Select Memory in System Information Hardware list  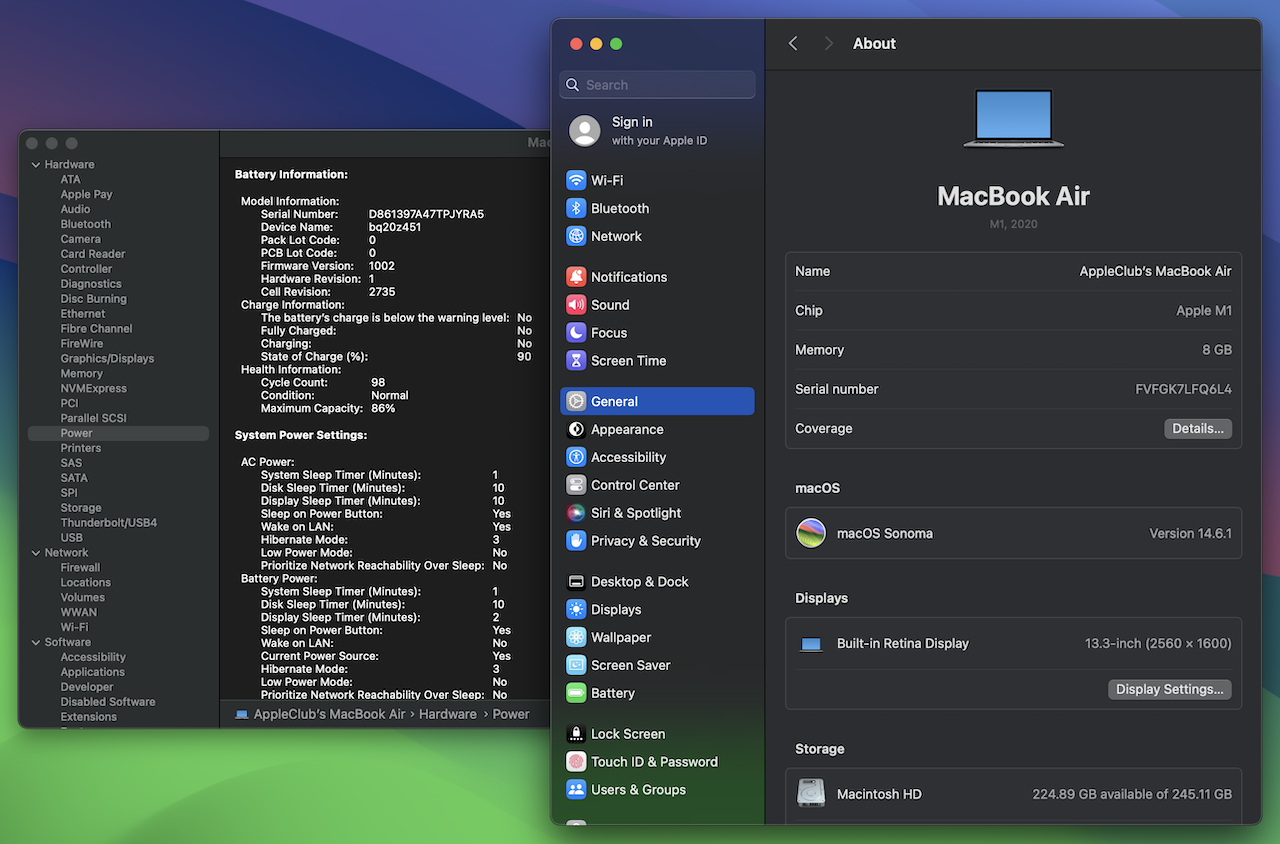click(x=81, y=374)
